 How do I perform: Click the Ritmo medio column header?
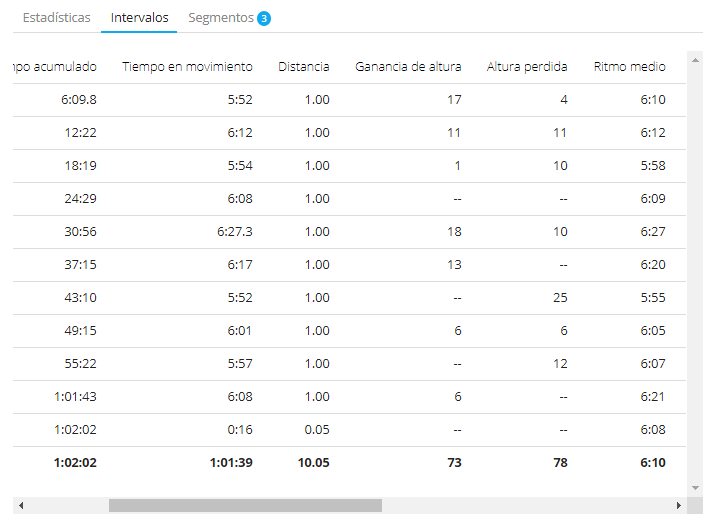click(629, 67)
